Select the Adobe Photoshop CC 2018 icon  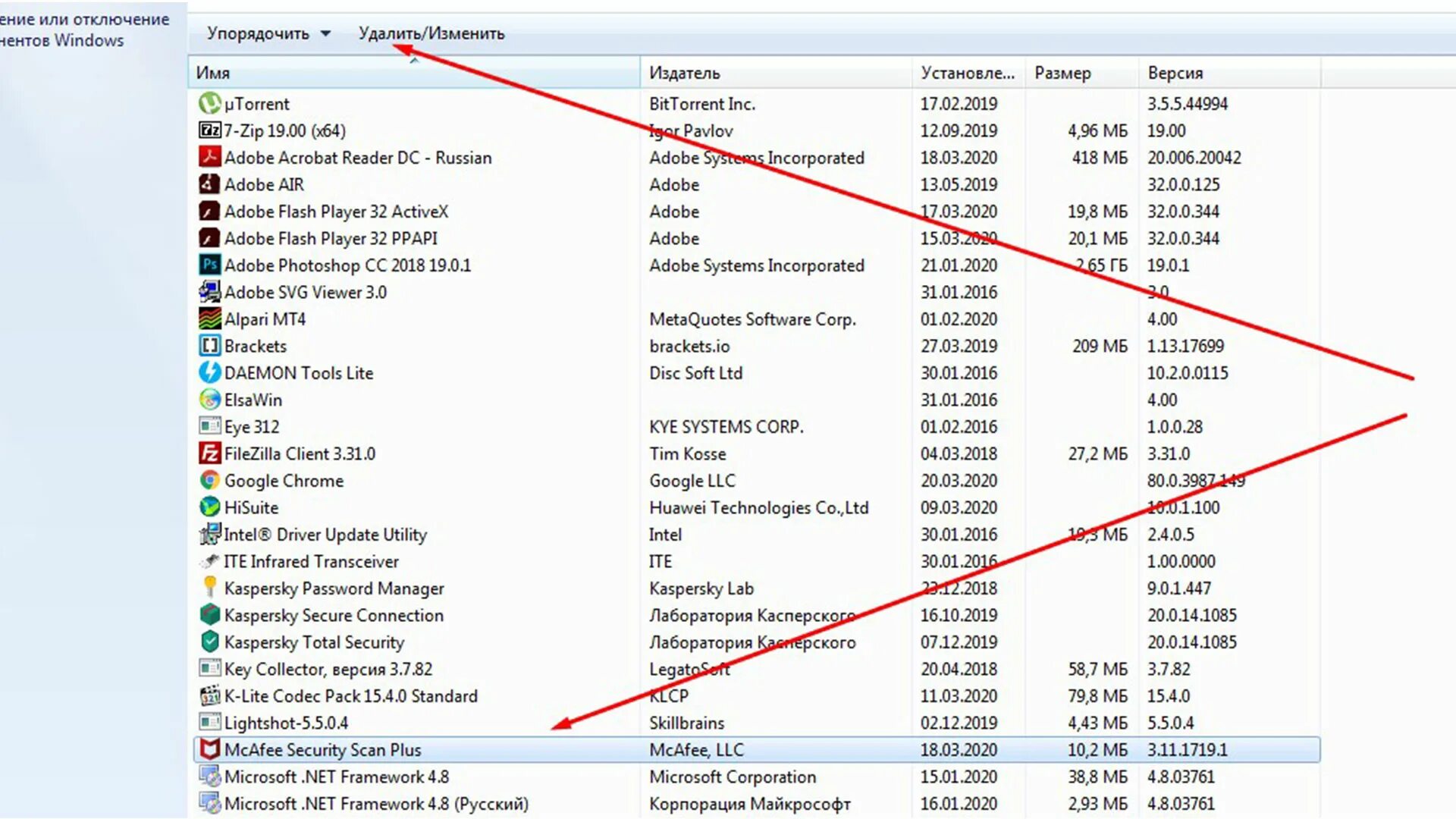(x=209, y=265)
